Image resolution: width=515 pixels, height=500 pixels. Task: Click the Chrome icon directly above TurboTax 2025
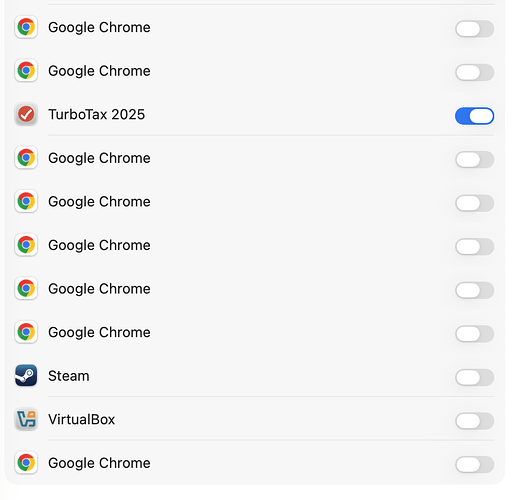[26, 71]
